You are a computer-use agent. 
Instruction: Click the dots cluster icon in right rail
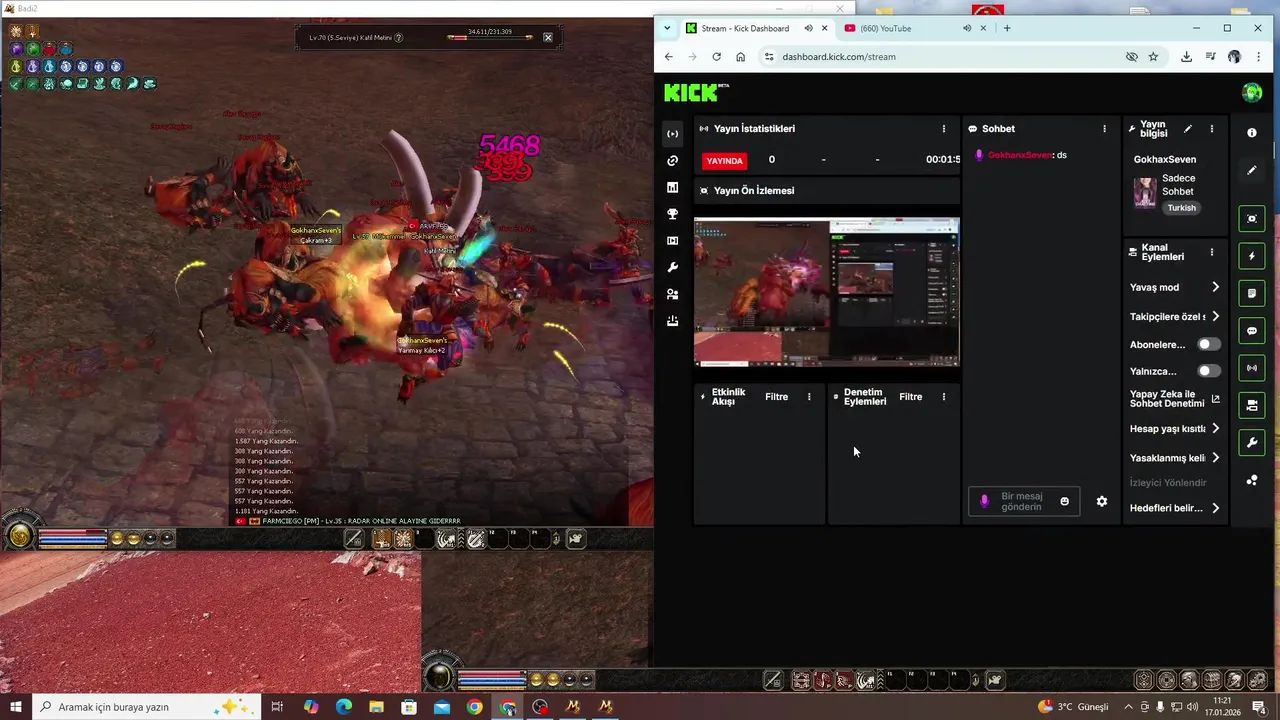(x=1252, y=480)
